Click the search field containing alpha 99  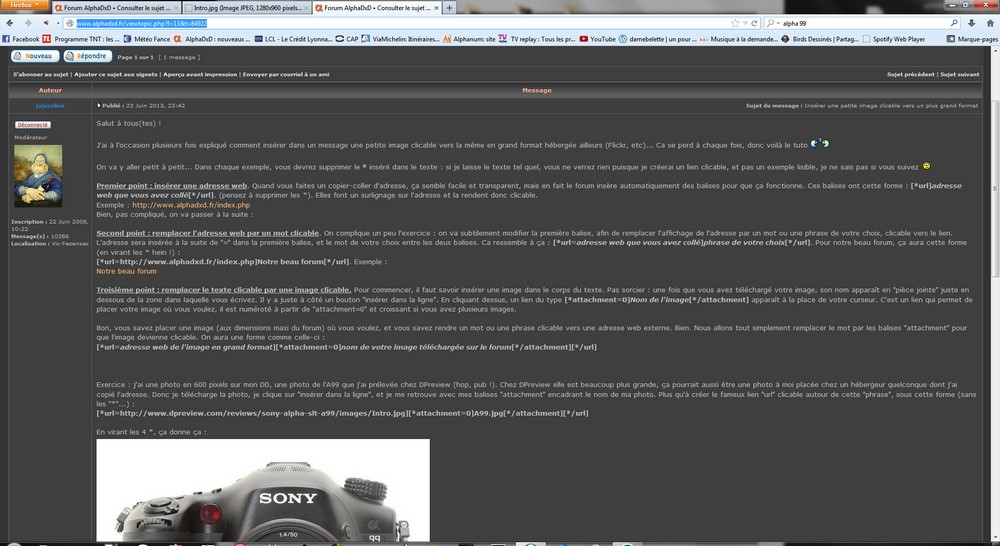864,23
